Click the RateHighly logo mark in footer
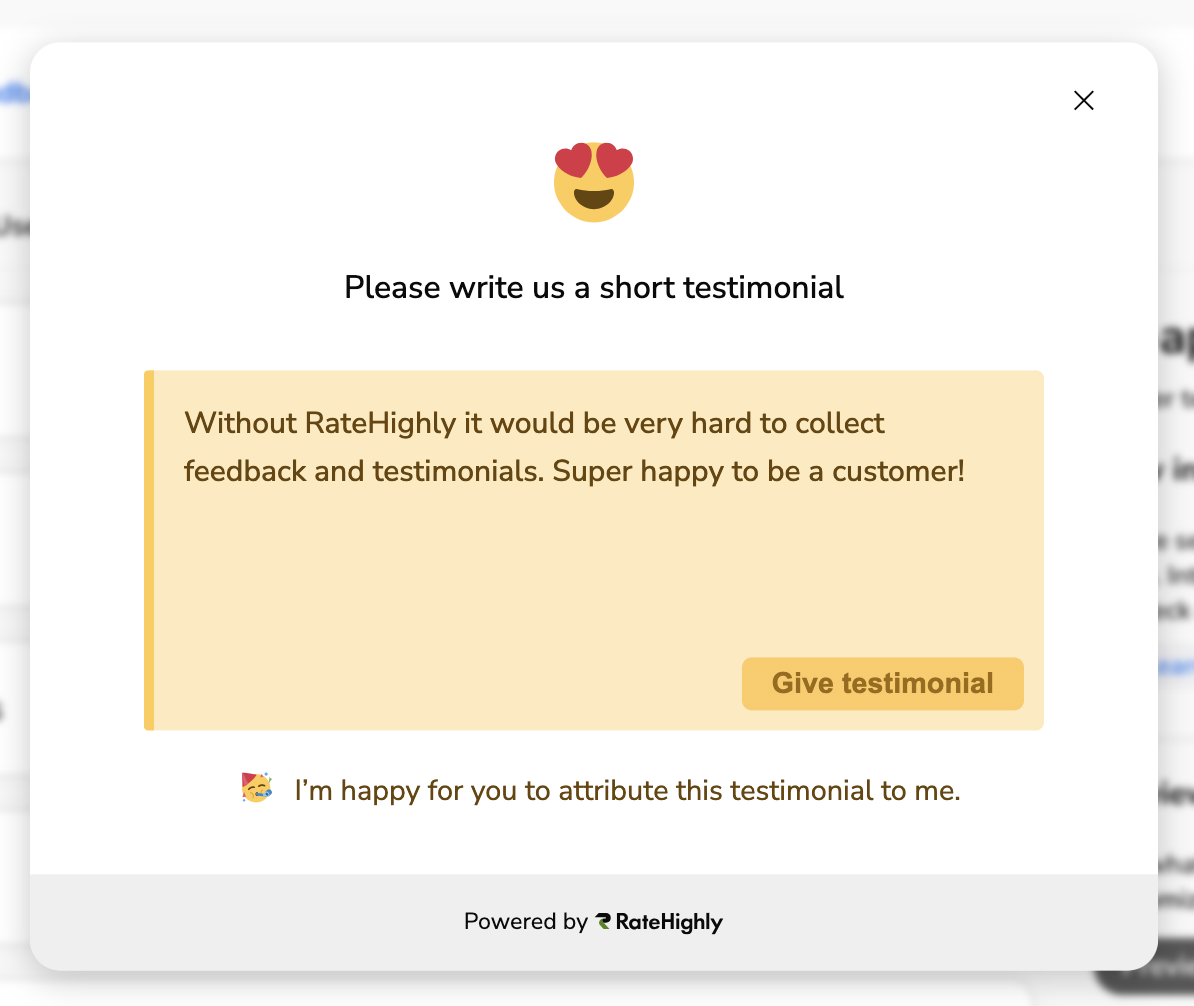1194x1006 pixels. 603,922
